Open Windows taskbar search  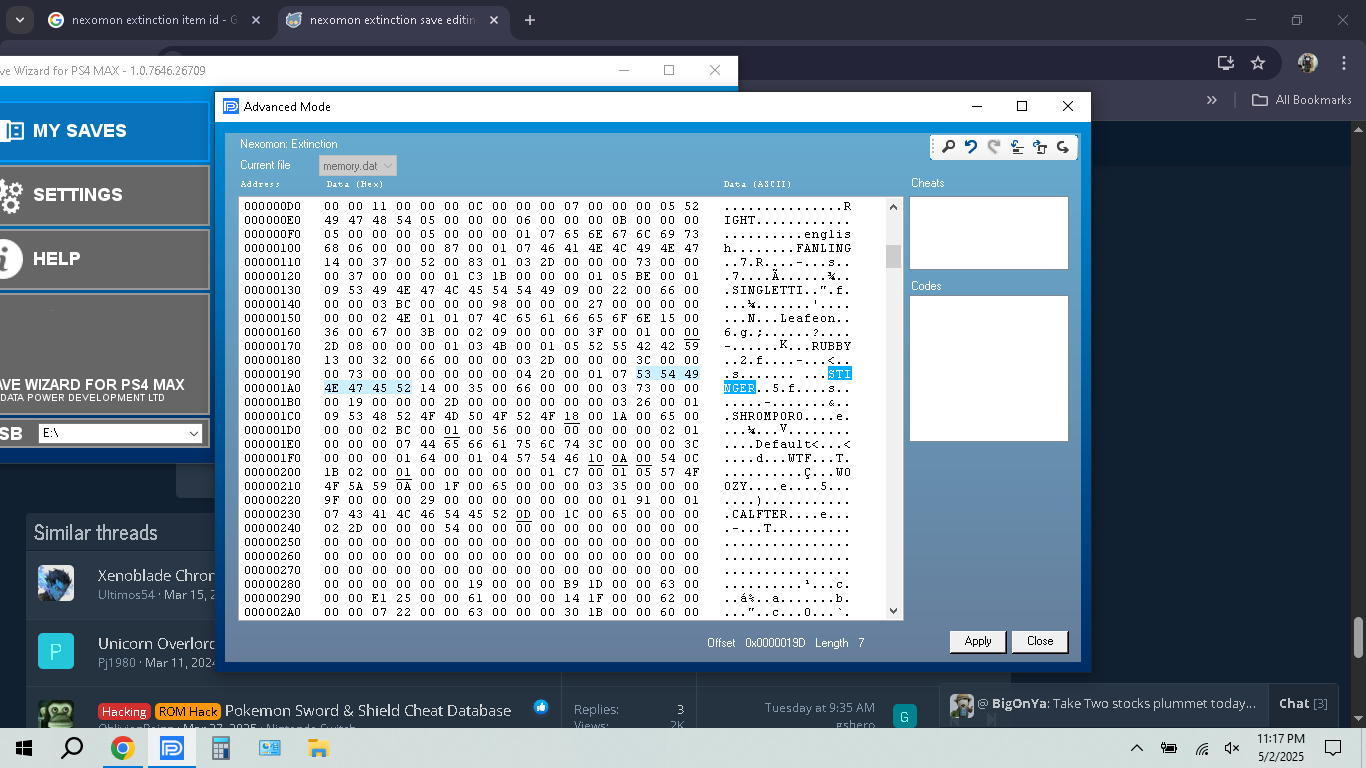pos(72,748)
